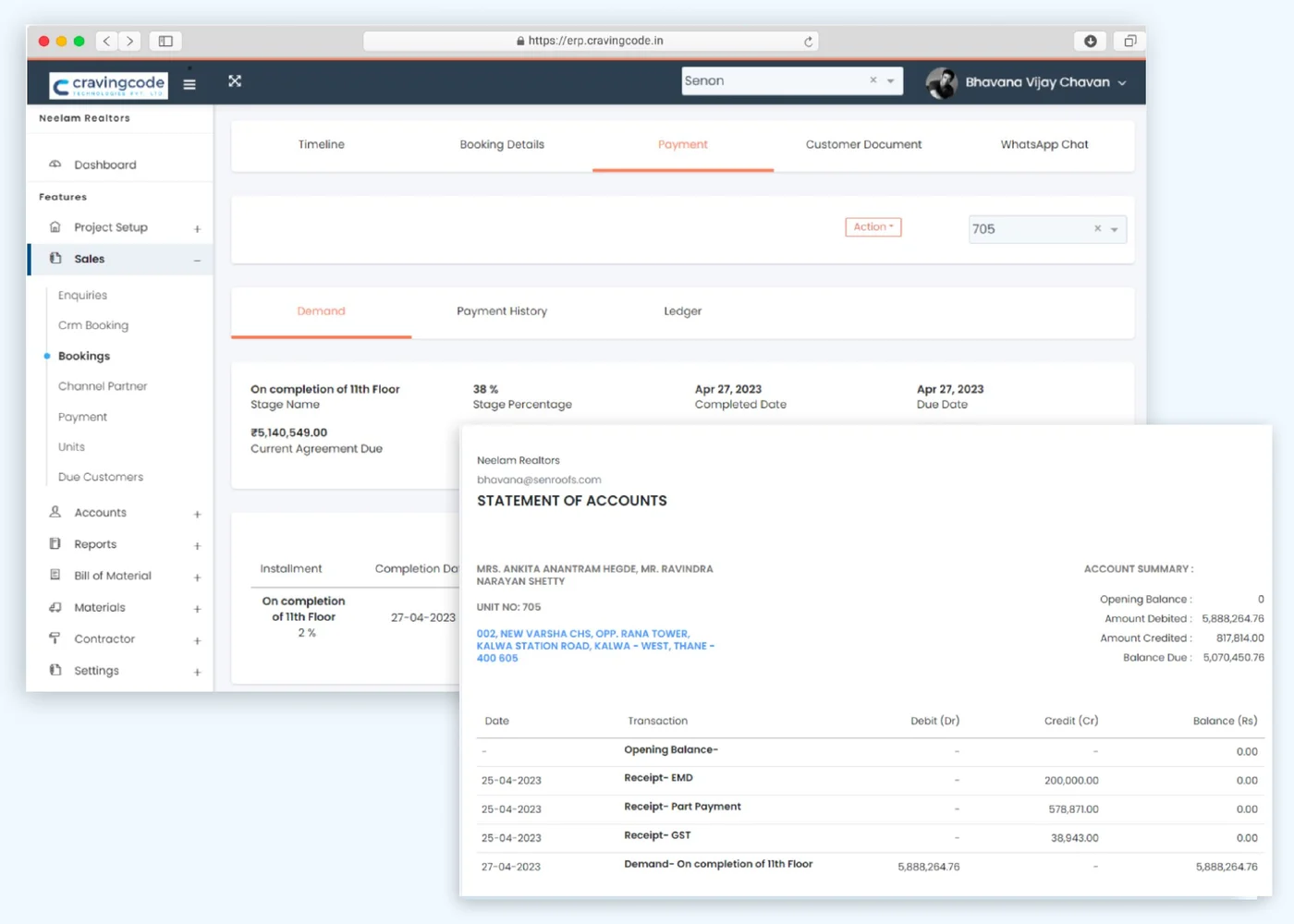Click the Dashboard gauge icon
The width and height of the screenshot is (1294, 924).
tap(55, 164)
